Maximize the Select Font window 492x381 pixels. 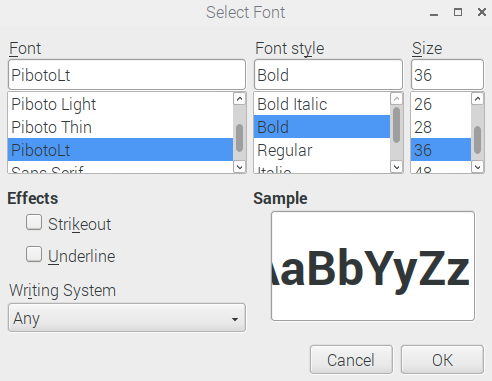[458, 12]
